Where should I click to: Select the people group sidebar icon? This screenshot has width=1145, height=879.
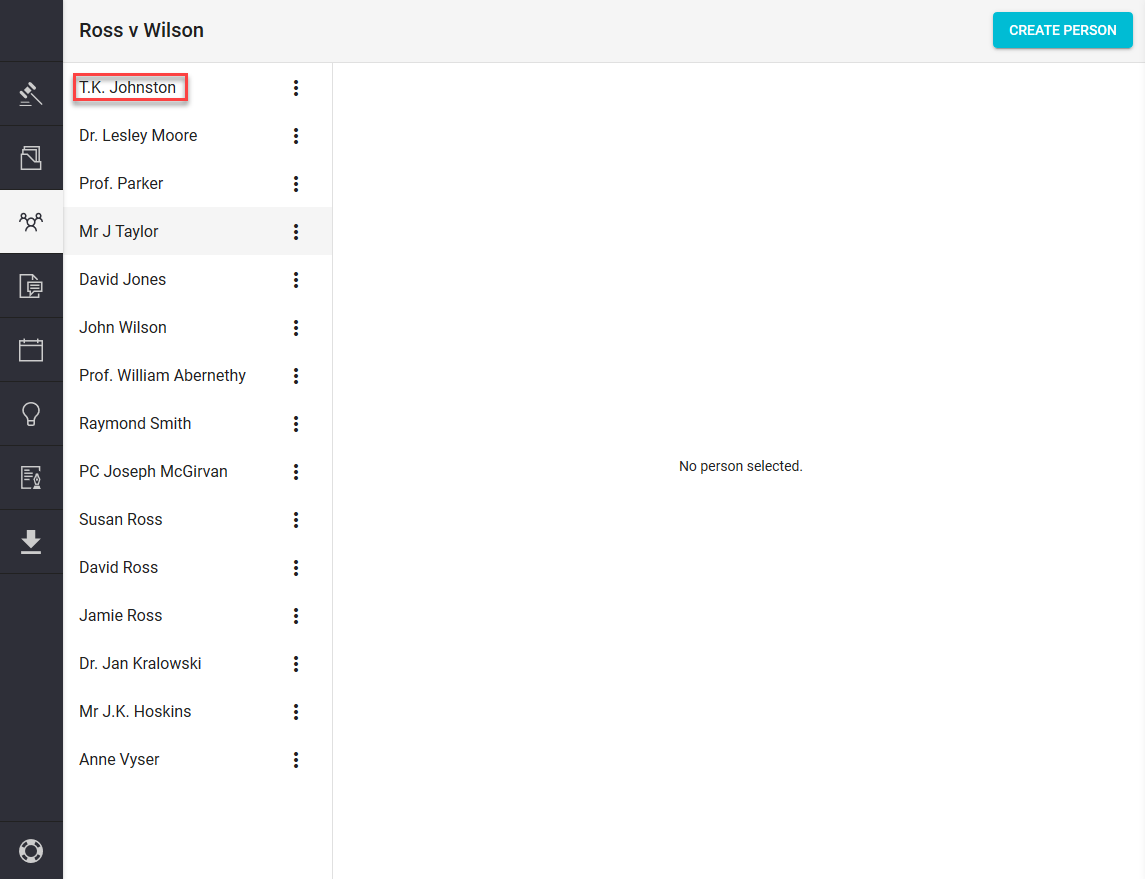tap(31, 222)
